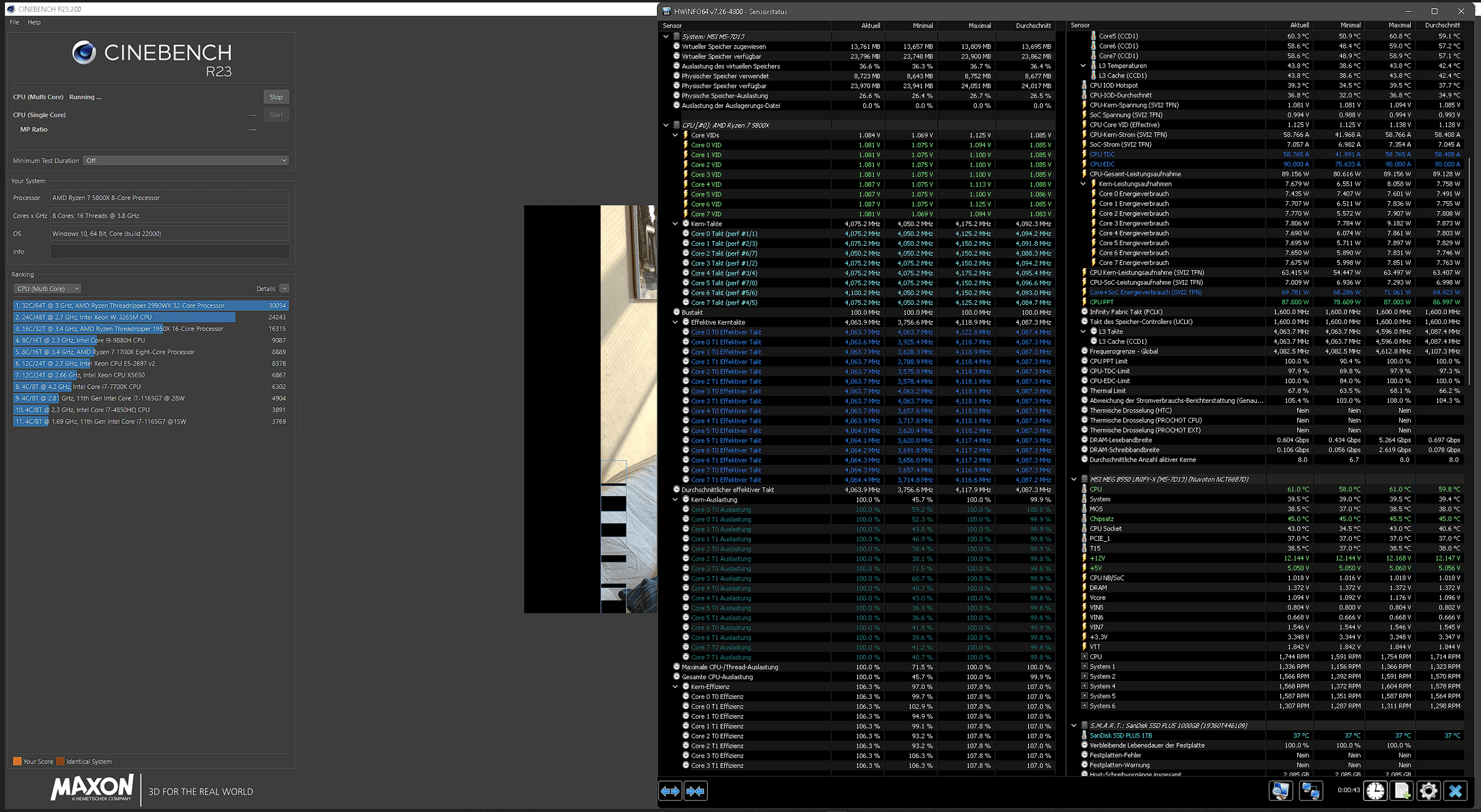Collapse the Effektive Kerntakte tree node
Screen dimensions: 1481x812
pos(676,323)
